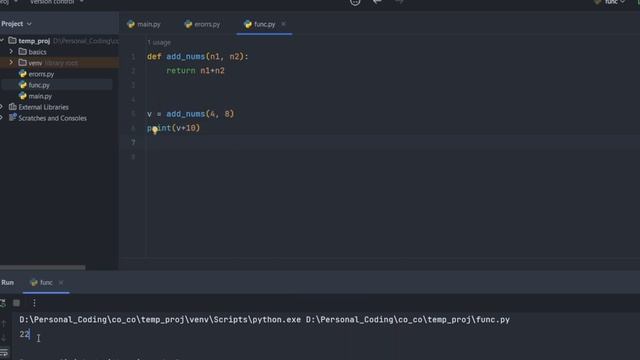Click line number 1 in gutter

click(133, 56)
